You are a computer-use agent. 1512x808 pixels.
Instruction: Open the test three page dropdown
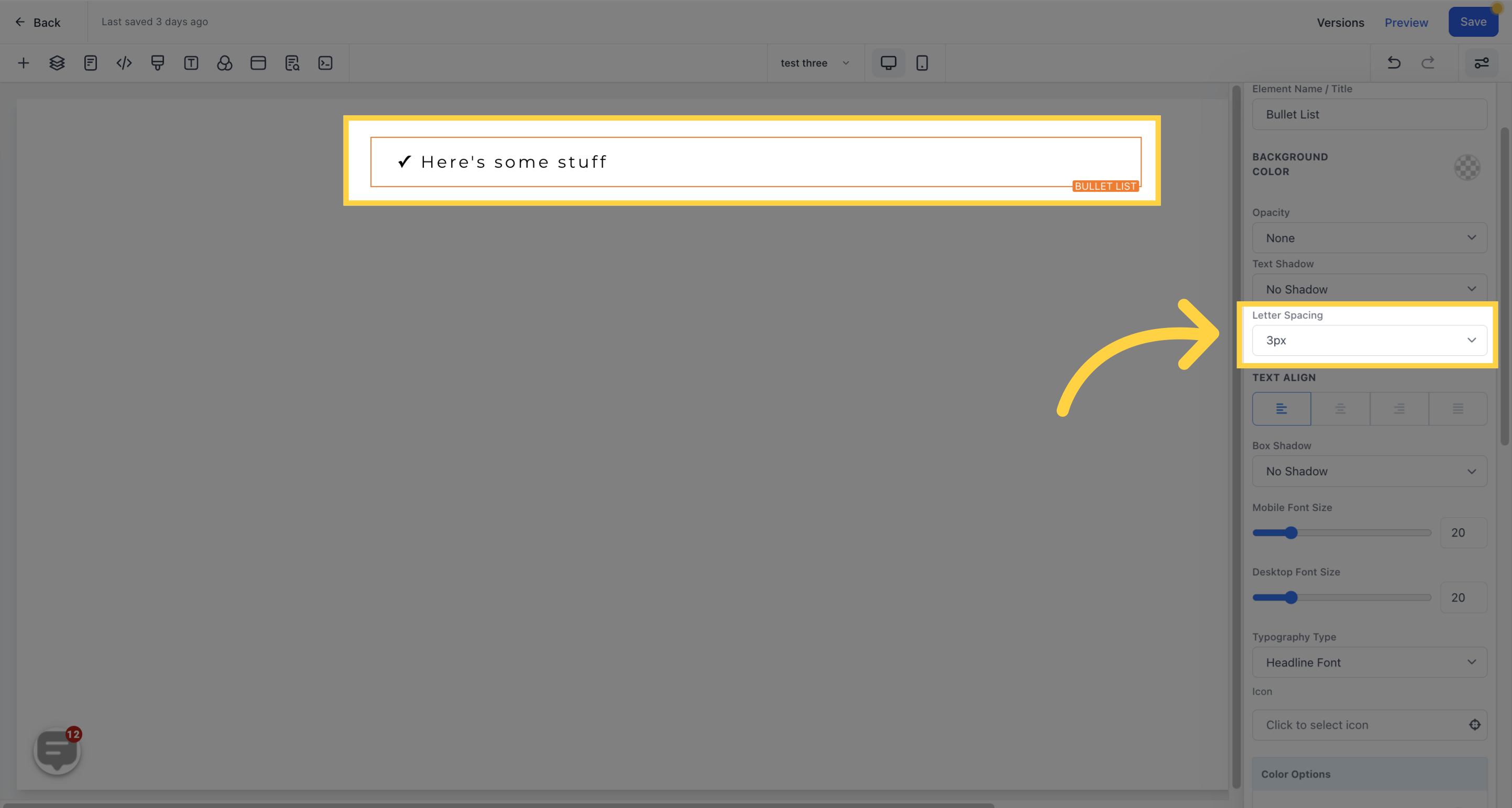[x=815, y=63]
